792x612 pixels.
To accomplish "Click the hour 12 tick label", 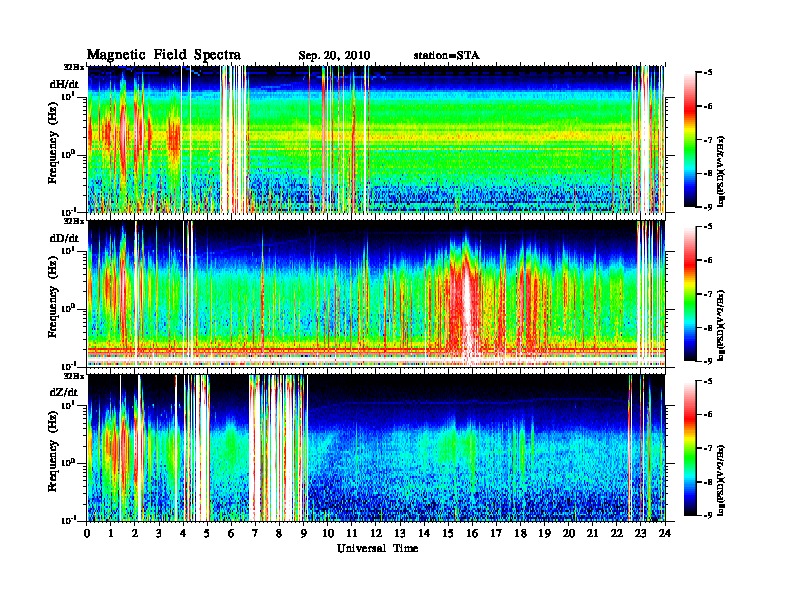I will [x=376, y=533].
